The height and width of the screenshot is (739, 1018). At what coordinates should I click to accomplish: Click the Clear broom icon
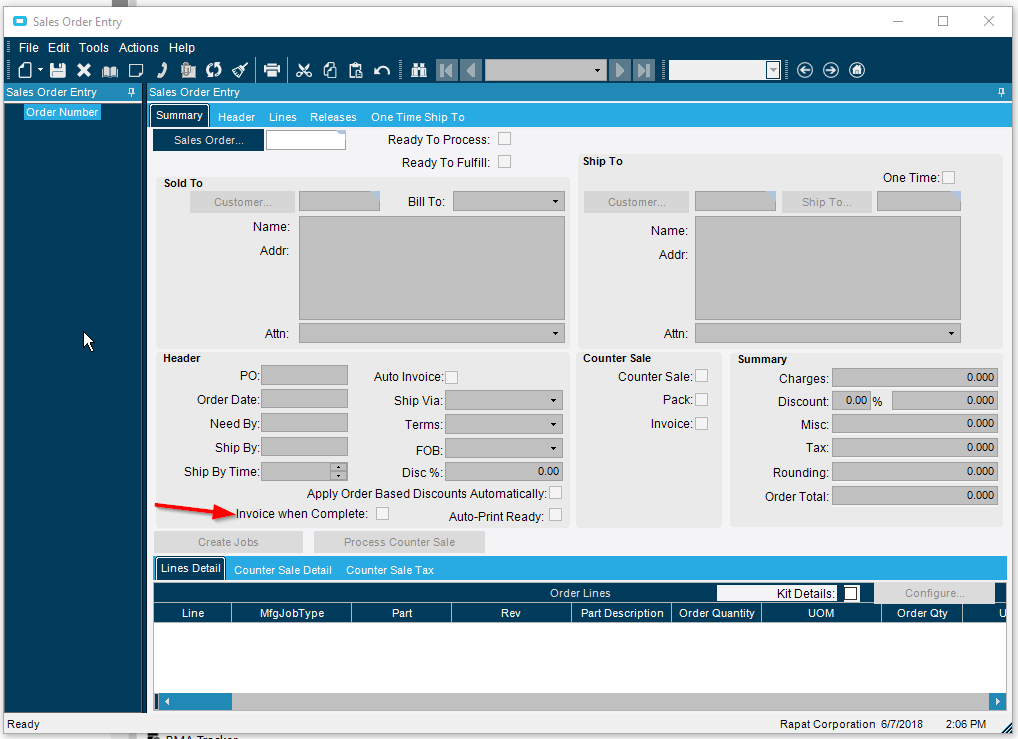click(x=240, y=70)
